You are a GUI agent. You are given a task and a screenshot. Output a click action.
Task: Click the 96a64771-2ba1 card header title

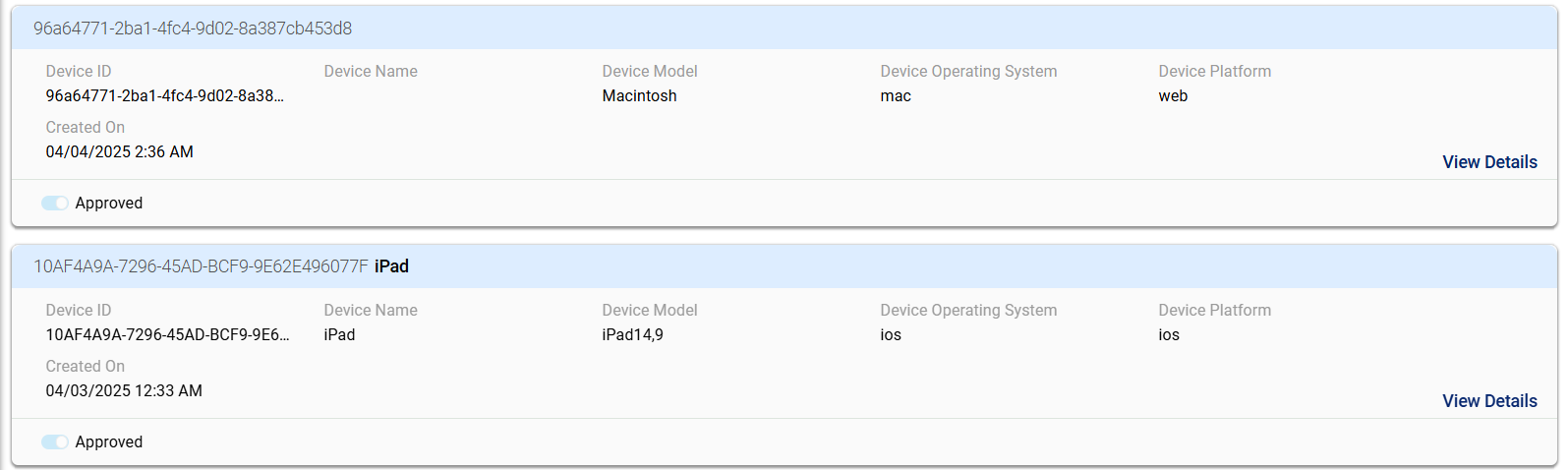pyautogui.click(x=193, y=29)
